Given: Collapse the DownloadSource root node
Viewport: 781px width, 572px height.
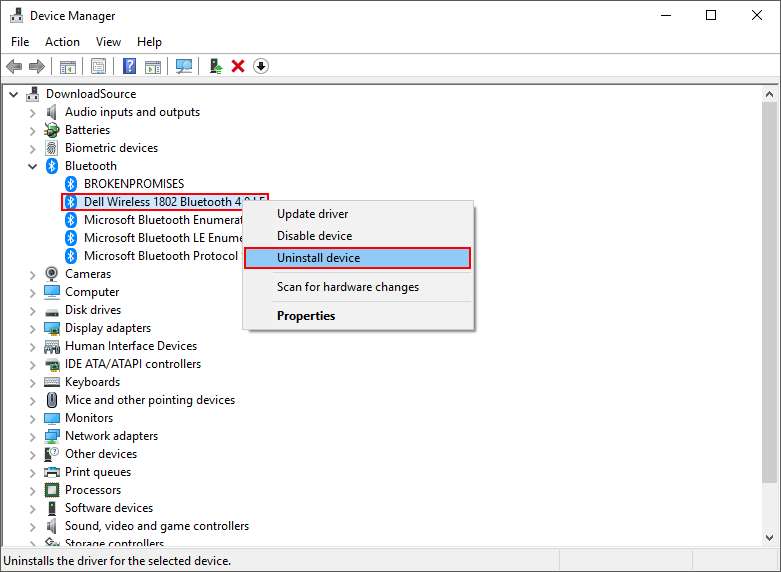Looking at the screenshot, I should 14,94.
